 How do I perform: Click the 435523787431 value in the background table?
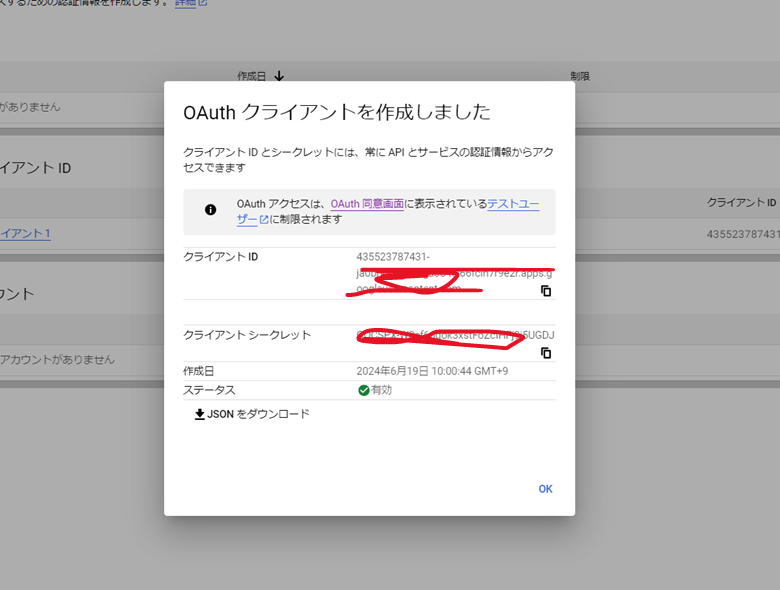click(743, 234)
